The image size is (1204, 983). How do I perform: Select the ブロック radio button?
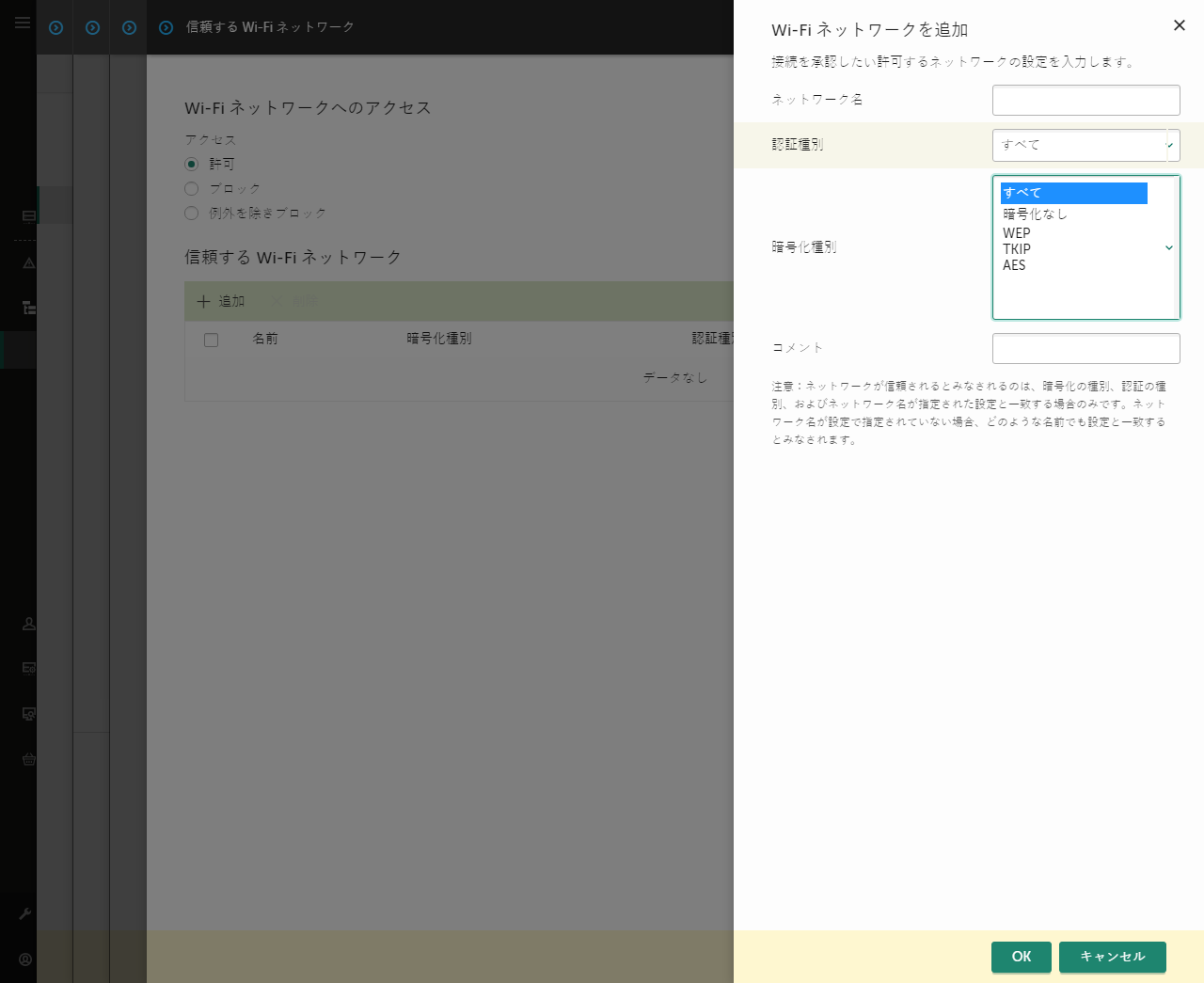191,188
